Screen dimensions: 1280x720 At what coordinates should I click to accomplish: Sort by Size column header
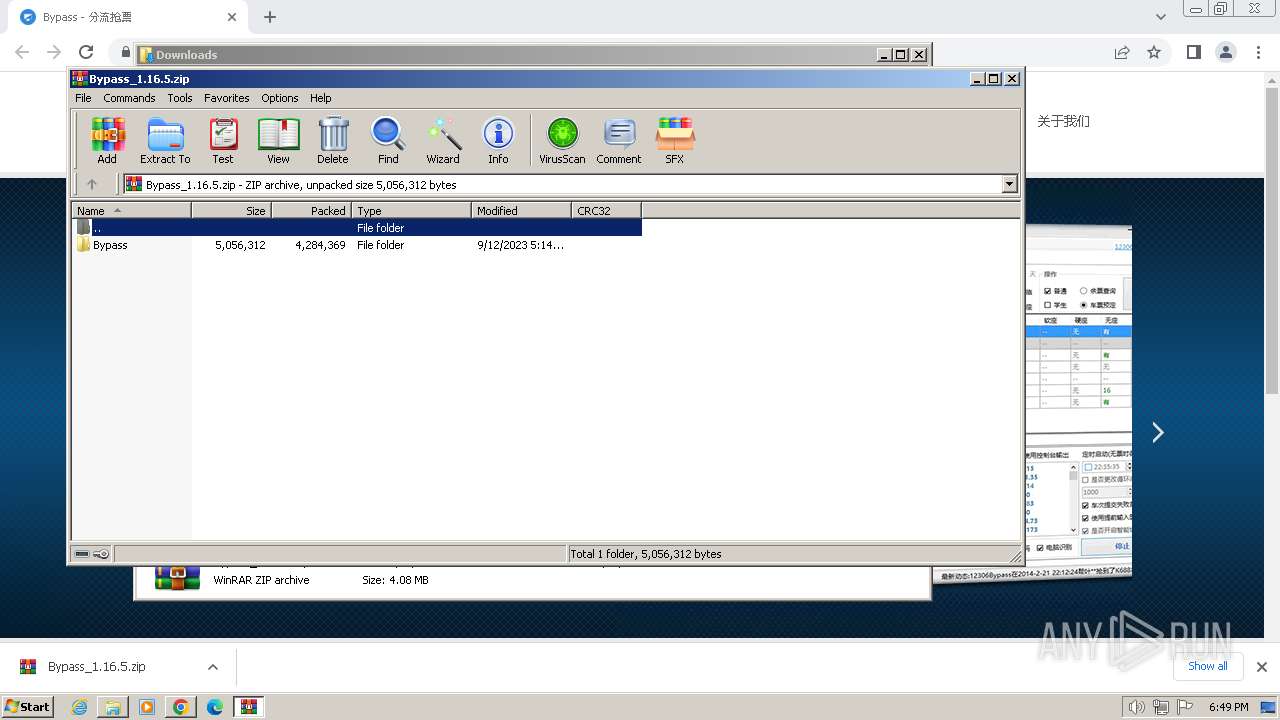coord(231,210)
